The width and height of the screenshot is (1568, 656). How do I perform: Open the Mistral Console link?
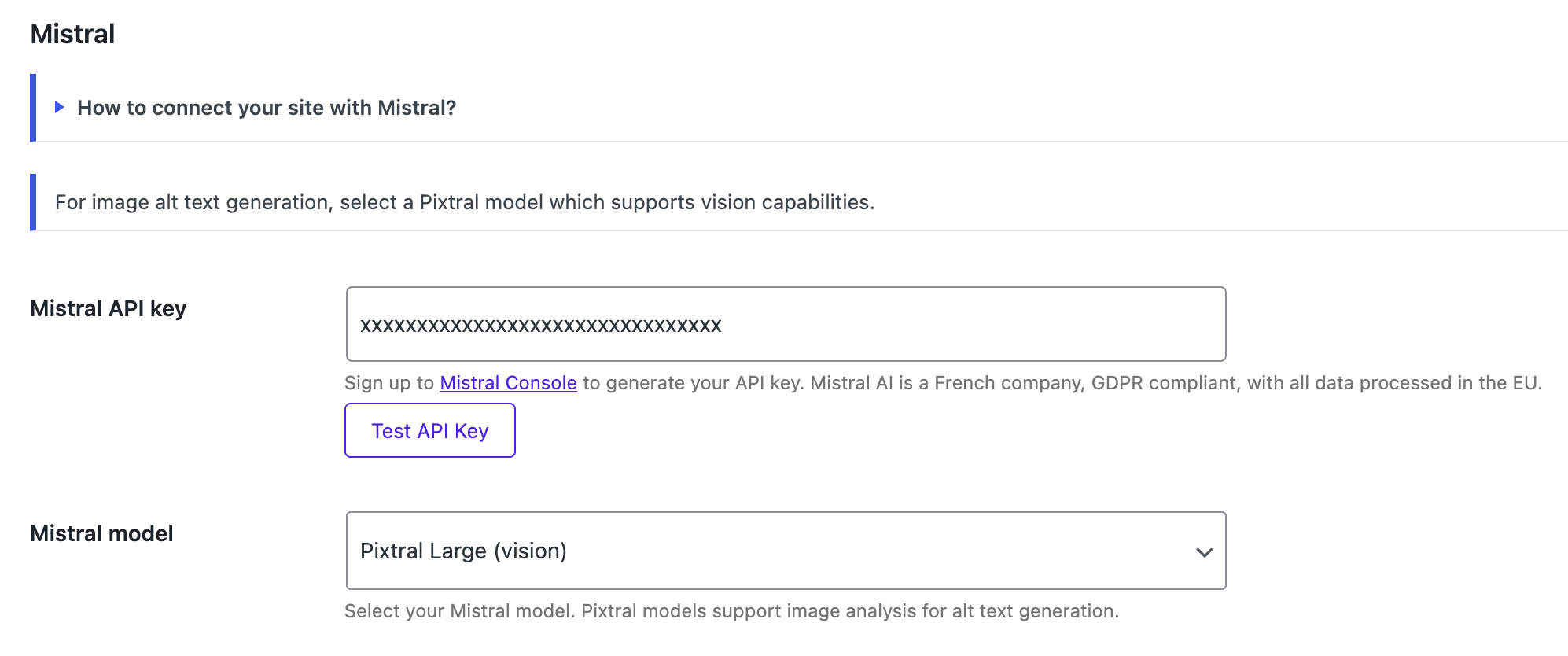click(x=508, y=383)
